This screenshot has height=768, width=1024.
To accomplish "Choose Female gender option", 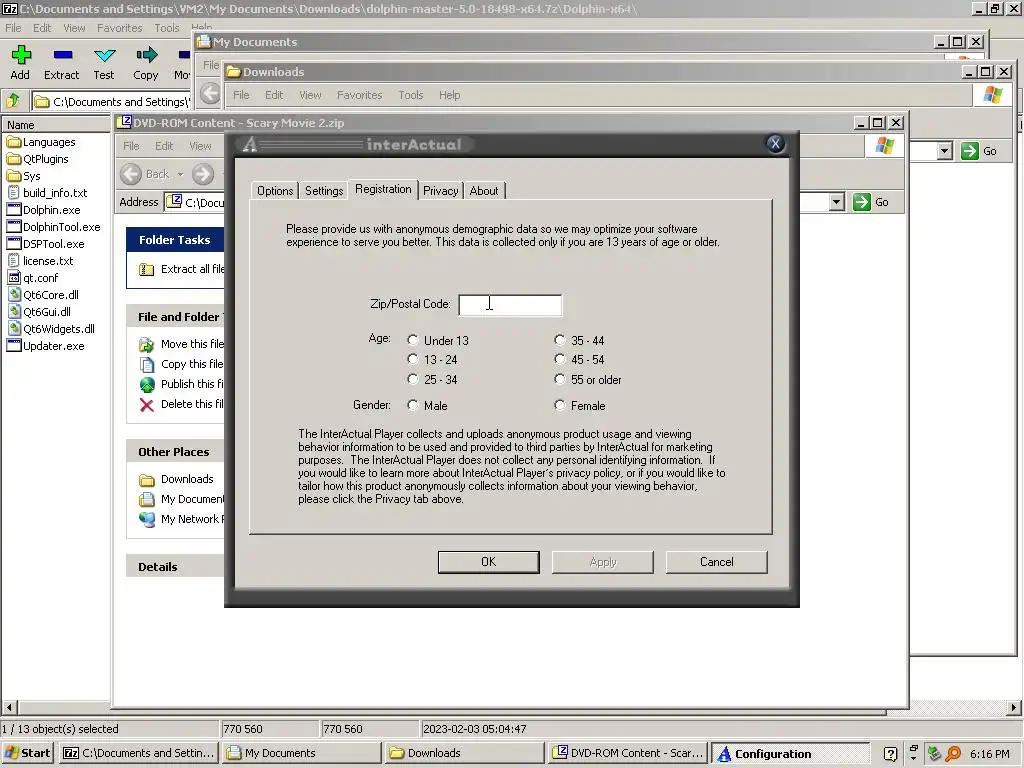I will pyautogui.click(x=560, y=405).
